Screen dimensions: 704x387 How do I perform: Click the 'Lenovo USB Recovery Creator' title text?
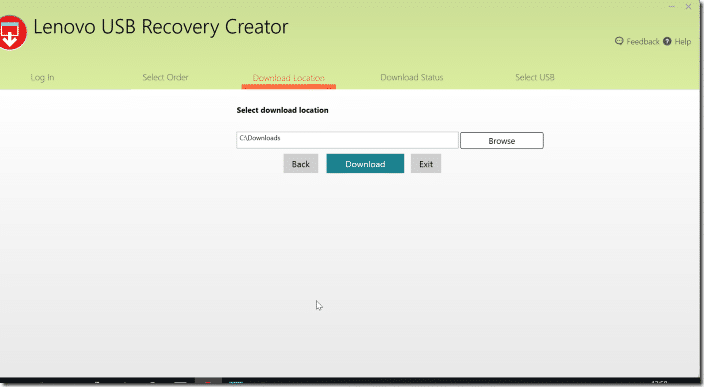(161, 27)
